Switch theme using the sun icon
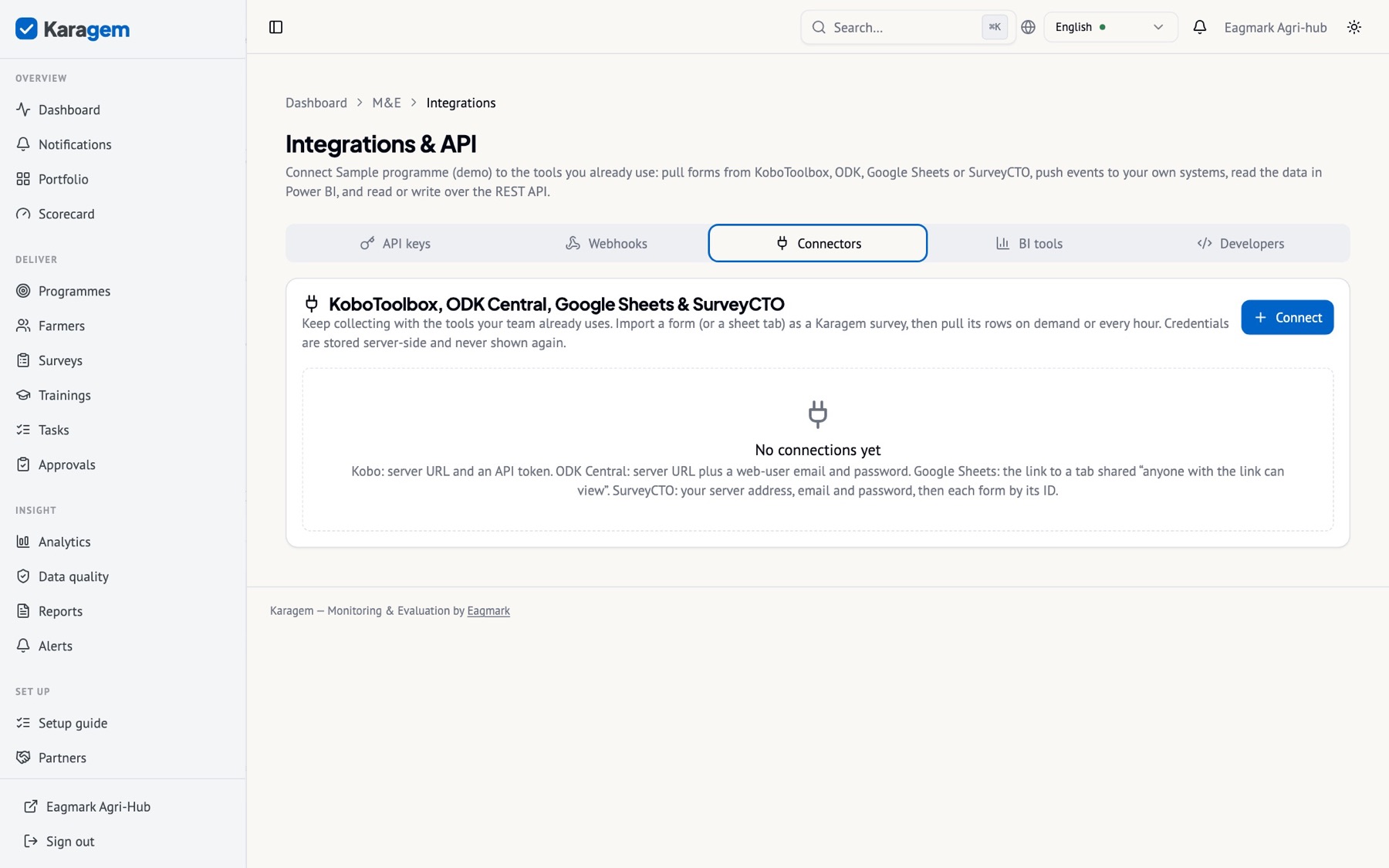Viewport: 1389px width, 868px height. [1354, 27]
